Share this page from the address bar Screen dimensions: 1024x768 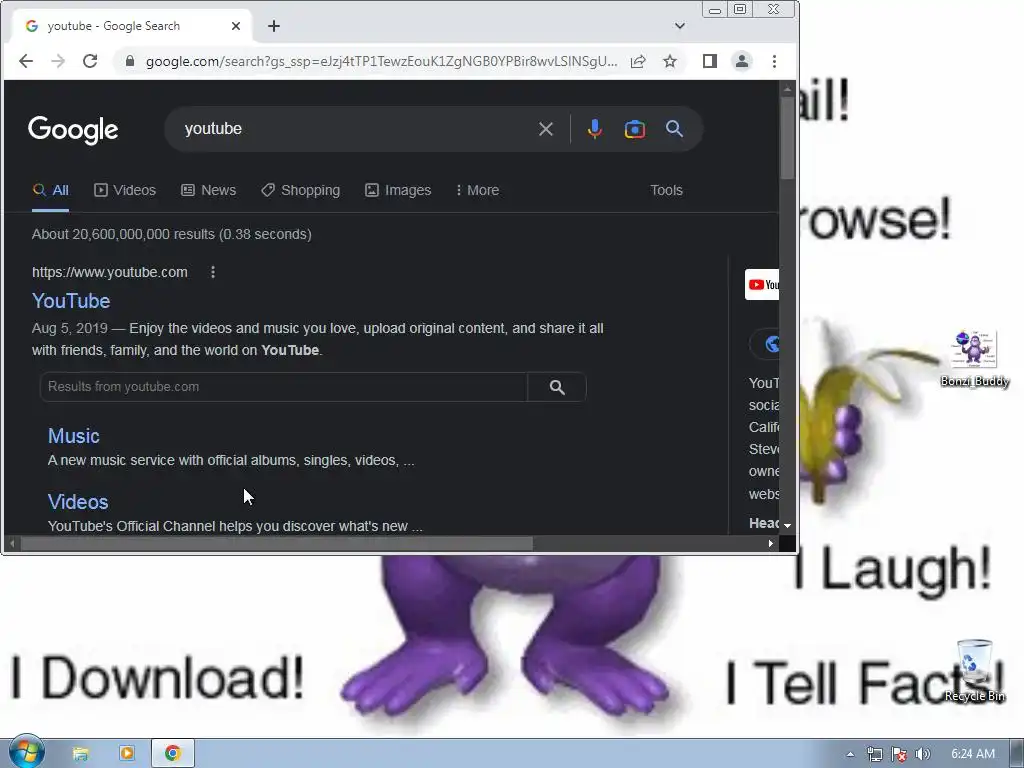tap(638, 61)
